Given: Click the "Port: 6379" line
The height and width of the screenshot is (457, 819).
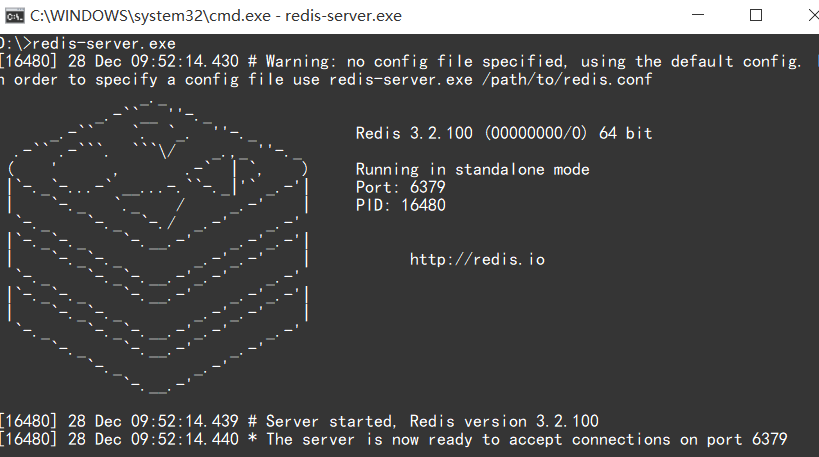Looking at the screenshot, I should pyautogui.click(x=400, y=187).
